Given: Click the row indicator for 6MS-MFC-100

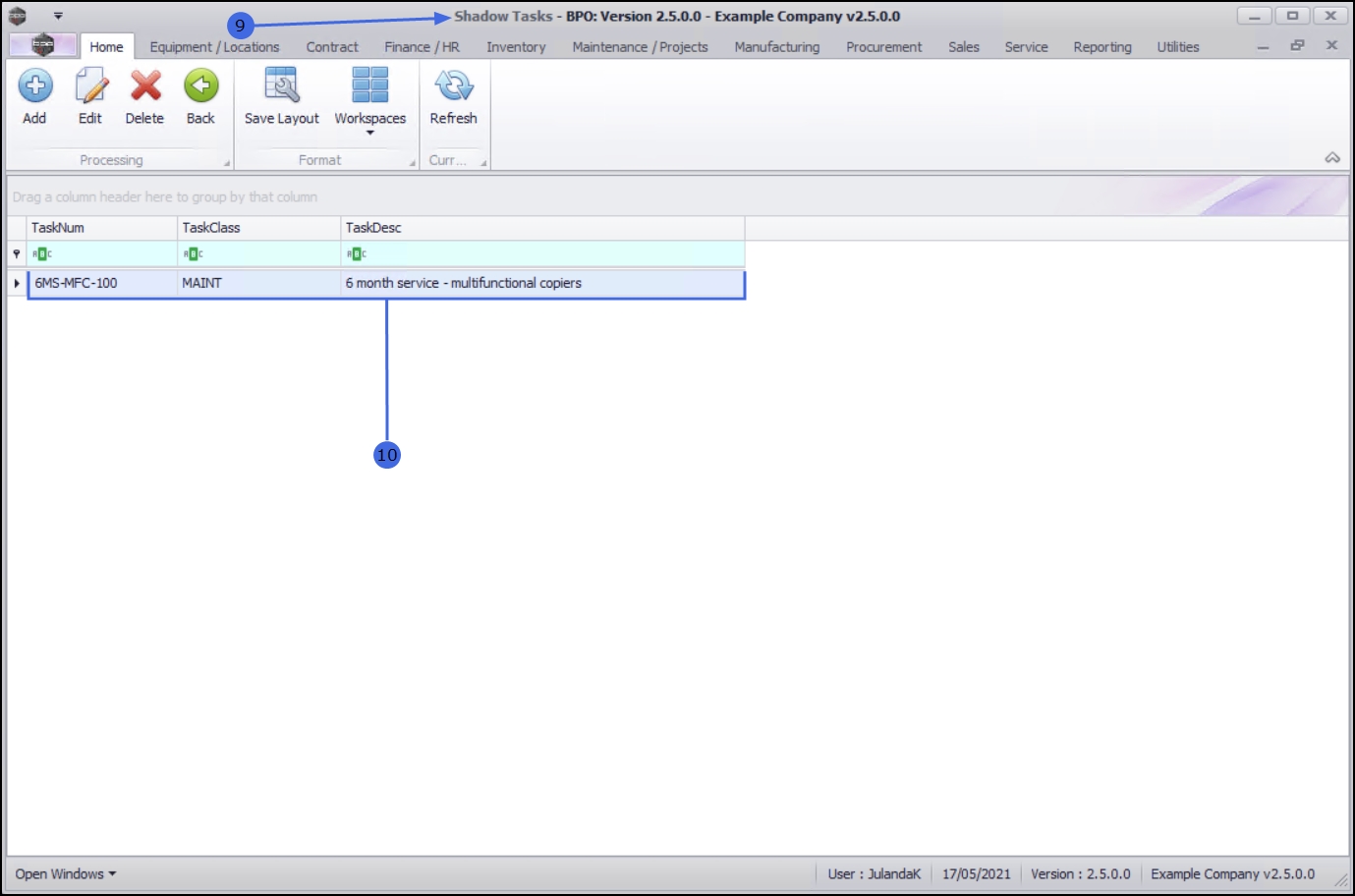Looking at the screenshot, I should pos(17,283).
